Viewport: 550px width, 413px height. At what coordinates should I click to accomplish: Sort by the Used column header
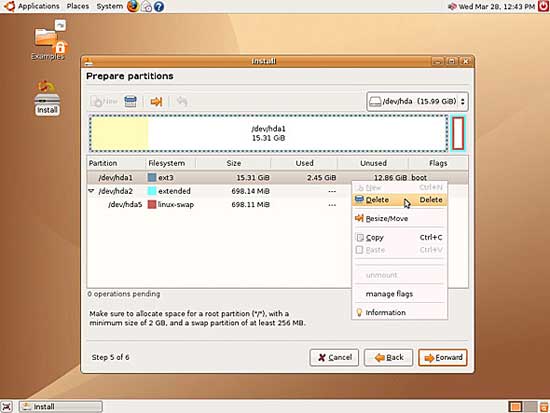304,163
